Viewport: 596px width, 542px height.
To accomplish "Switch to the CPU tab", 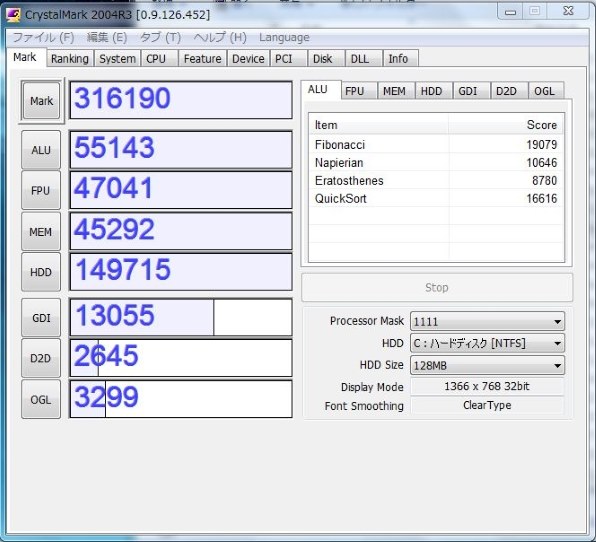I will 159,59.
